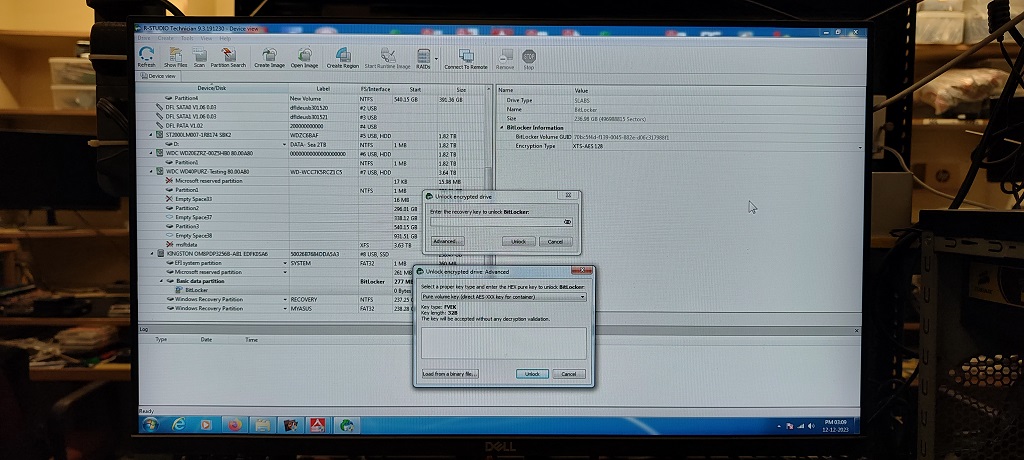Viewport: 1024px width, 460px height.
Task: Click the Open Image toolbar icon
Action: coord(304,58)
